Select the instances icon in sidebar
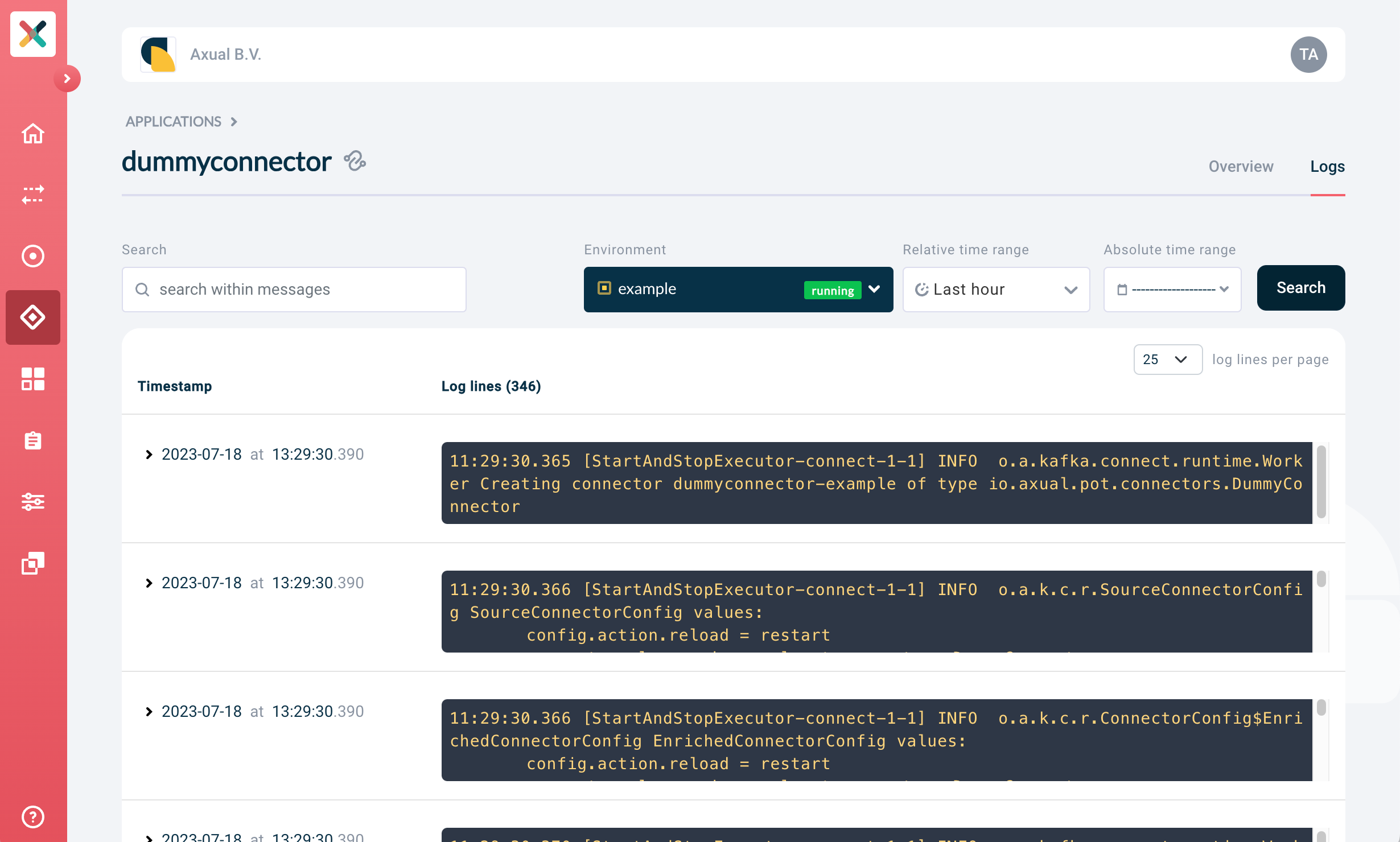The image size is (1400, 842). click(x=32, y=563)
